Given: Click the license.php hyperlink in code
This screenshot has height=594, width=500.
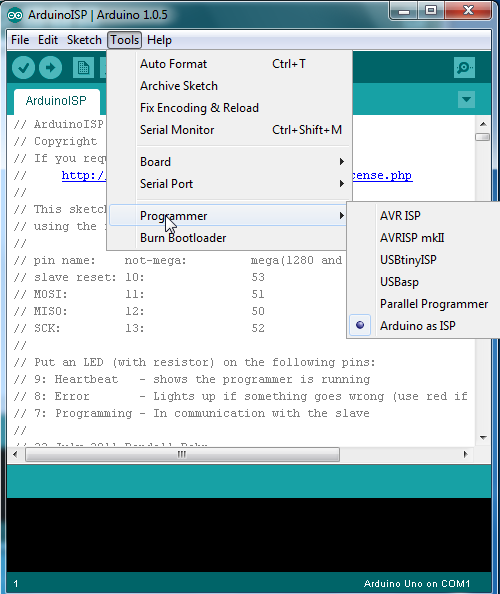Looking at the screenshot, I should pos(382,175).
